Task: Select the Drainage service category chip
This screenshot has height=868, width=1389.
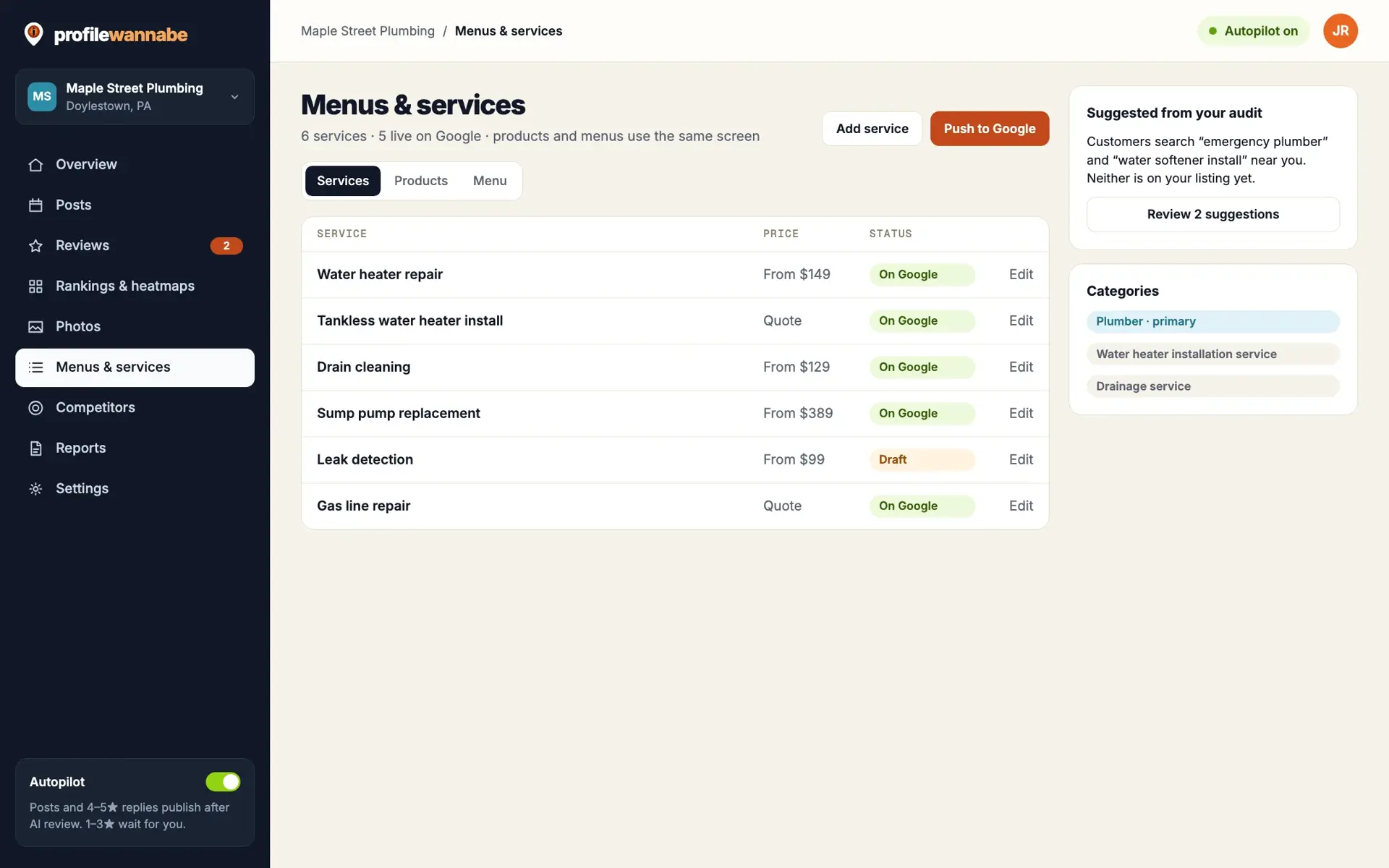Action: pos(1213,387)
